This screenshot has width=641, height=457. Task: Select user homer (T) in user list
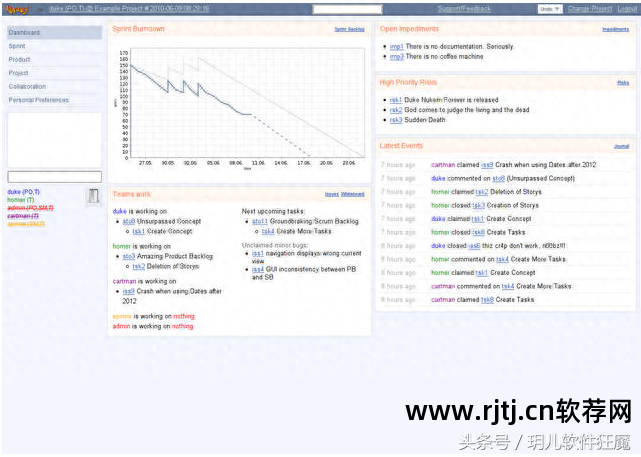coord(20,200)
